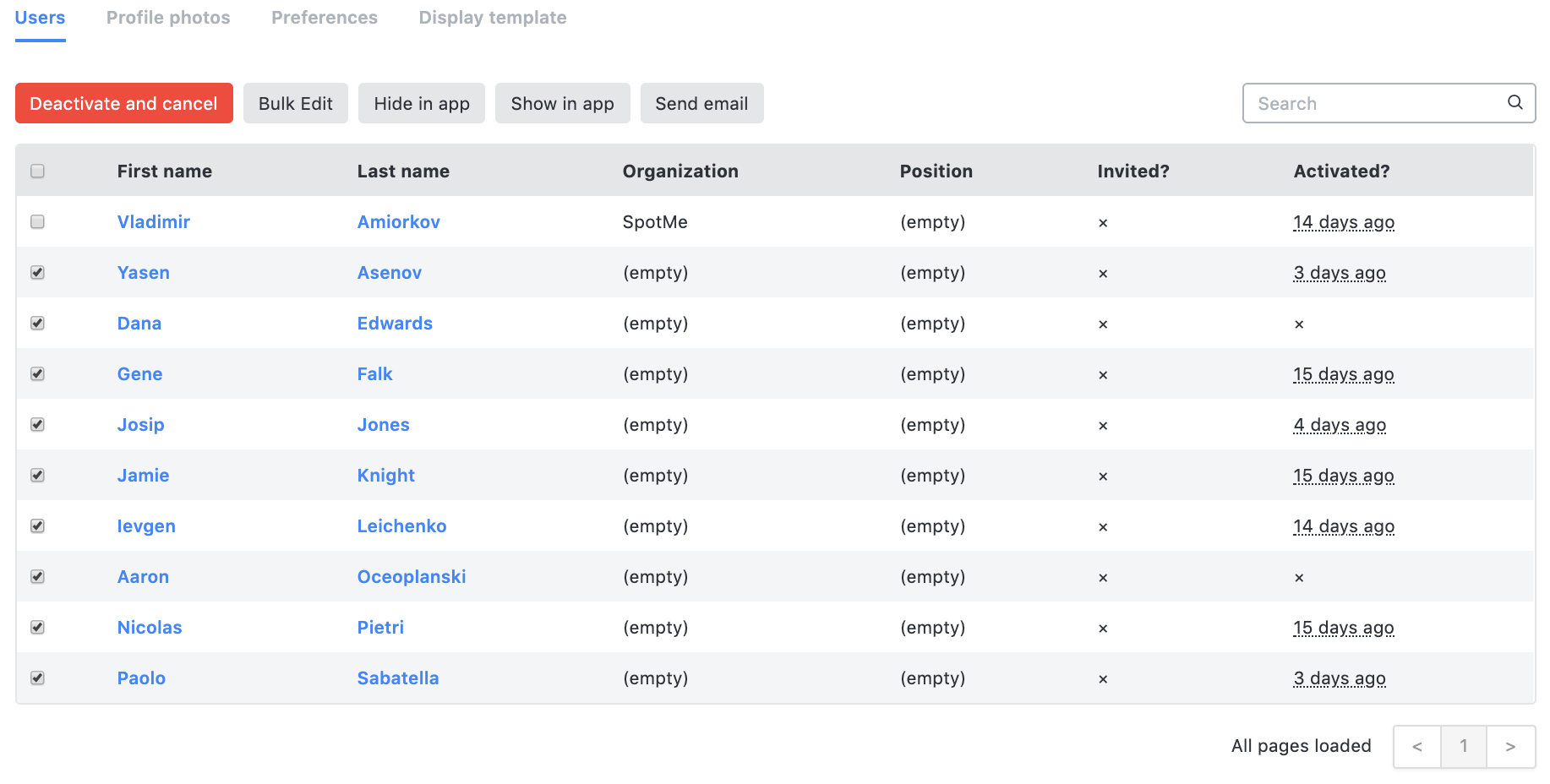Screen dimensions: 1550x784
Task: Sort by Last name column header
Action: coord(403,171)
